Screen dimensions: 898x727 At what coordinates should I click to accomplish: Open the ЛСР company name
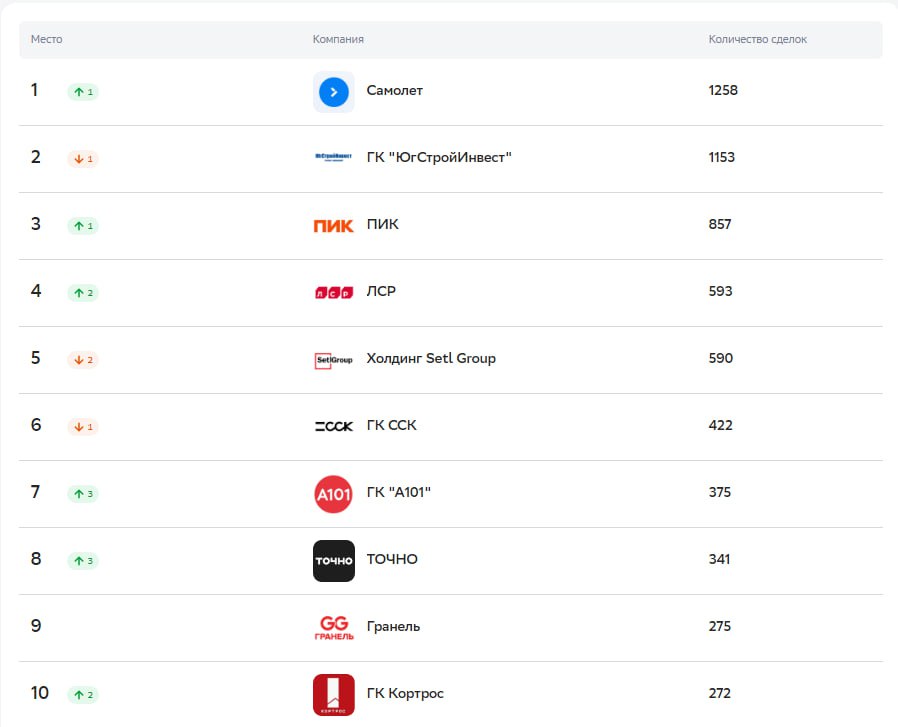click(x=381, y=291)
